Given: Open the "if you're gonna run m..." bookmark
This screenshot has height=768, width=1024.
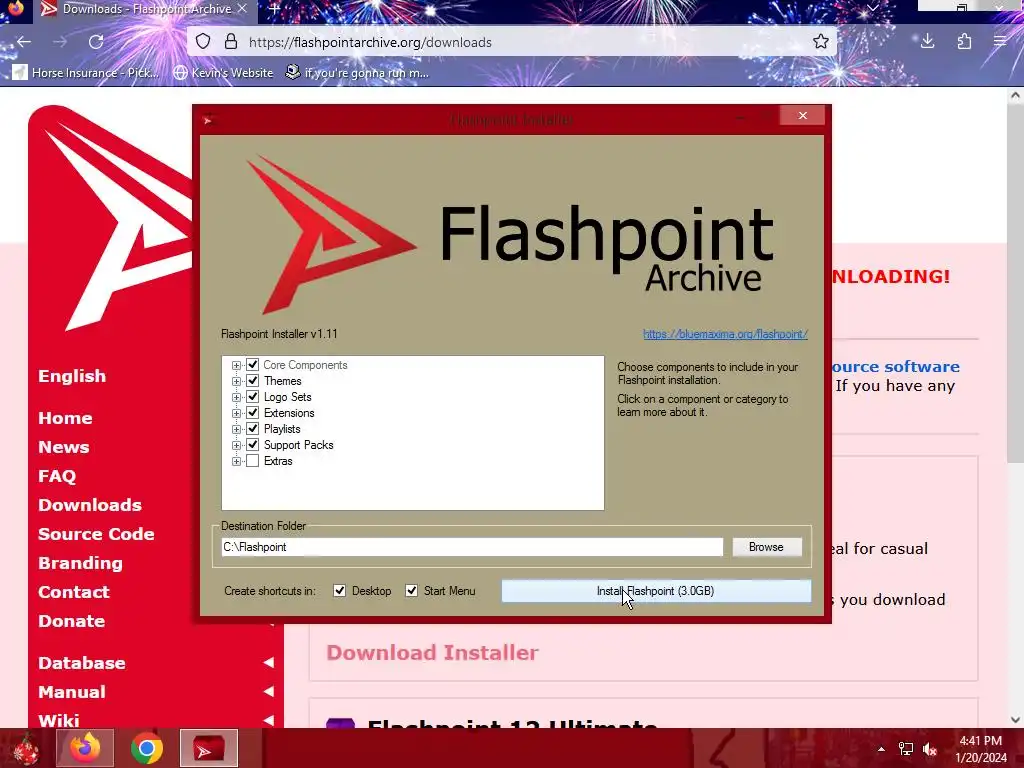Looking at the screenshot, I should pos(357,72).
